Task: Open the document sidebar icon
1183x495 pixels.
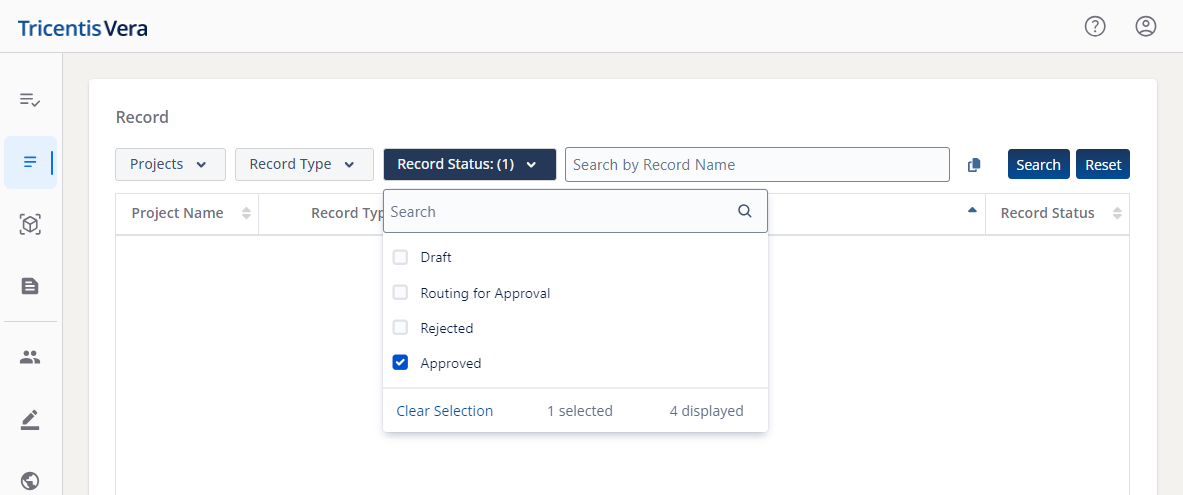Action: click(30, 286)
